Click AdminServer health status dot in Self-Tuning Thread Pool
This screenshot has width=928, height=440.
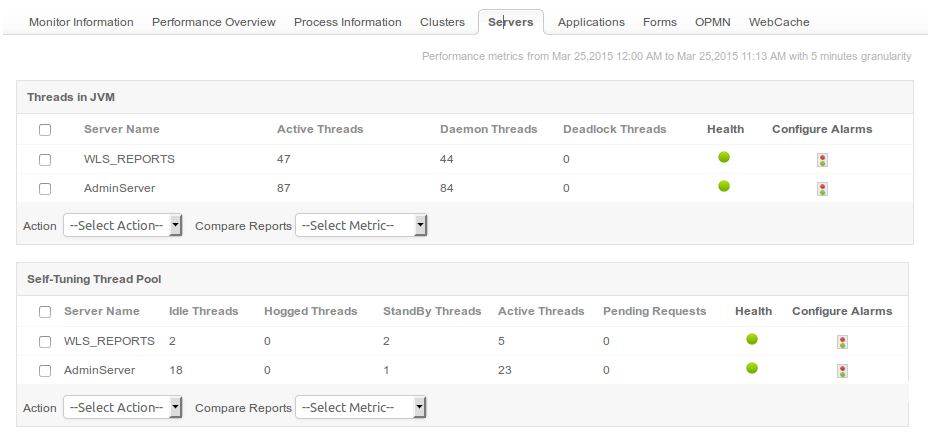point(752,368)
